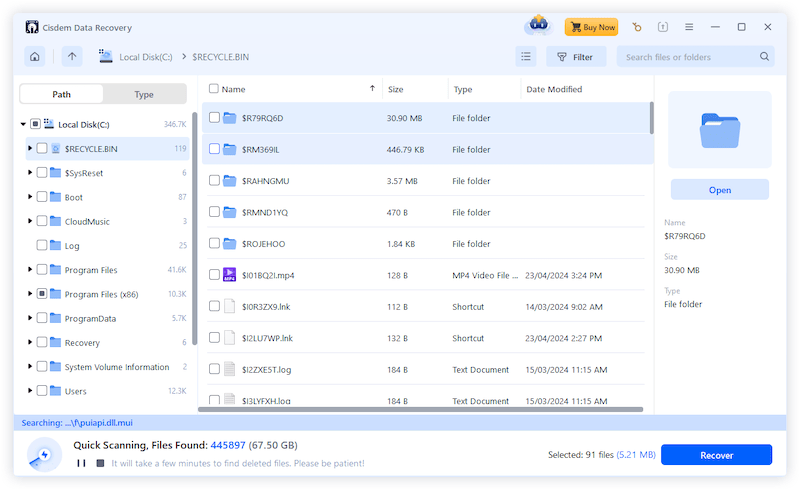Viewport: 800px width, 490px height.
Task: Click the $I2ZXE5T.log document icon
Action: 230,369
